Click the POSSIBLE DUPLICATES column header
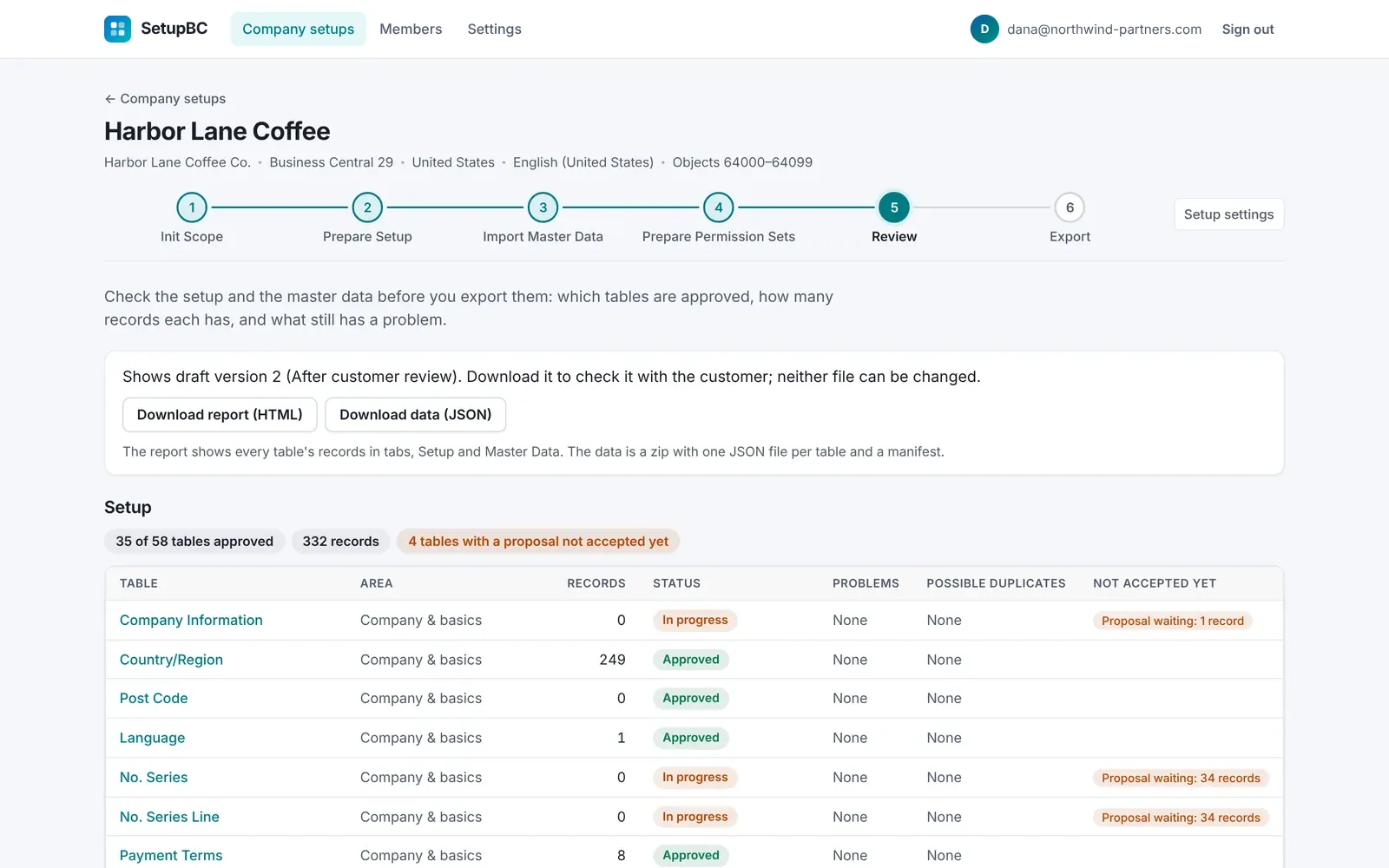 coord(996,583)
